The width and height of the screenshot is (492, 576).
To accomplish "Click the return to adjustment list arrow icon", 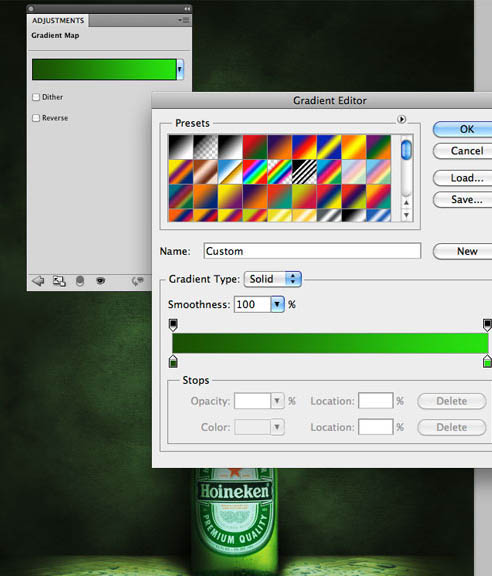I will tap(38, 281).
